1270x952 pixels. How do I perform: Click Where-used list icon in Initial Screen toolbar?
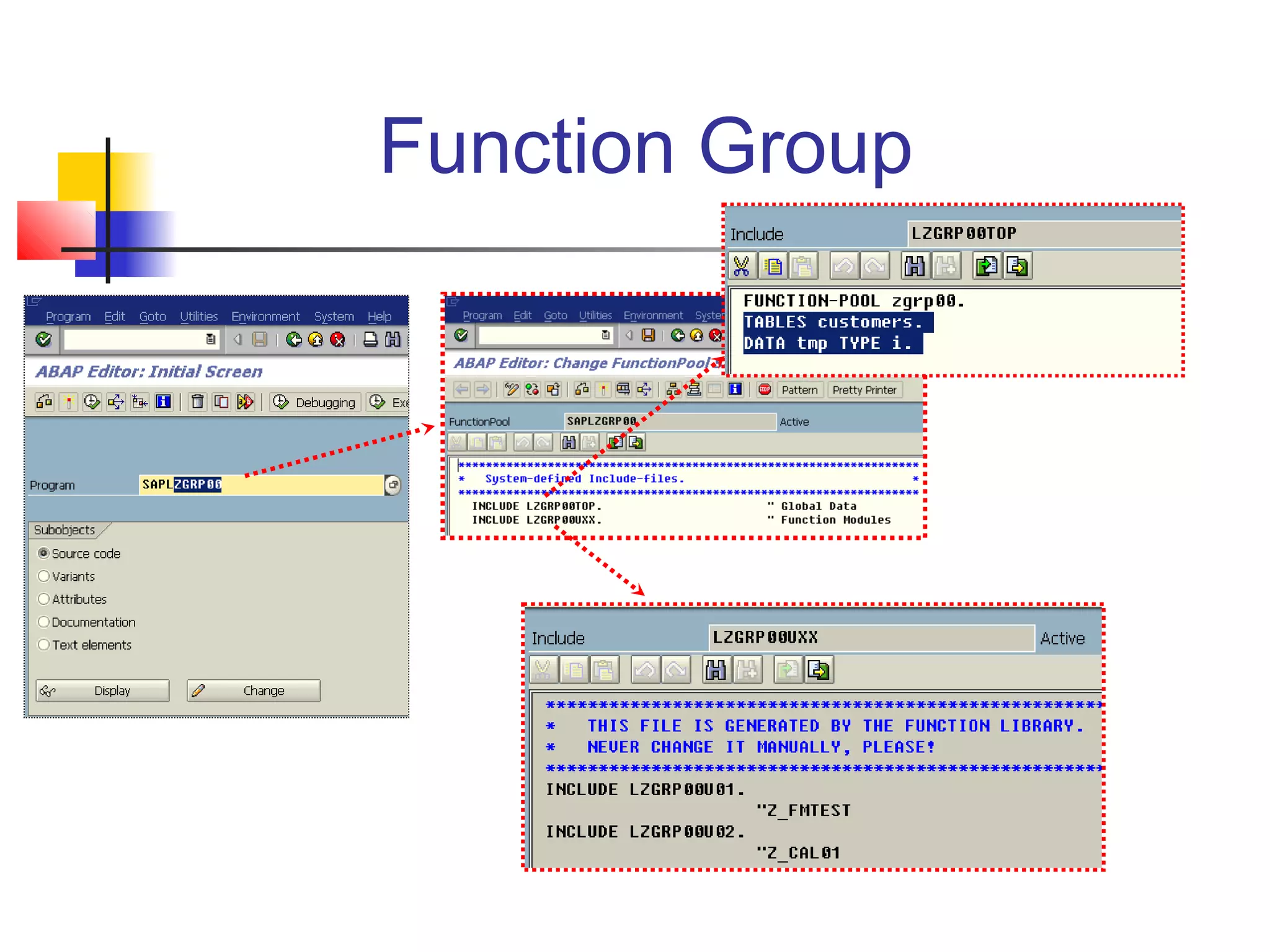coord(116,402)
